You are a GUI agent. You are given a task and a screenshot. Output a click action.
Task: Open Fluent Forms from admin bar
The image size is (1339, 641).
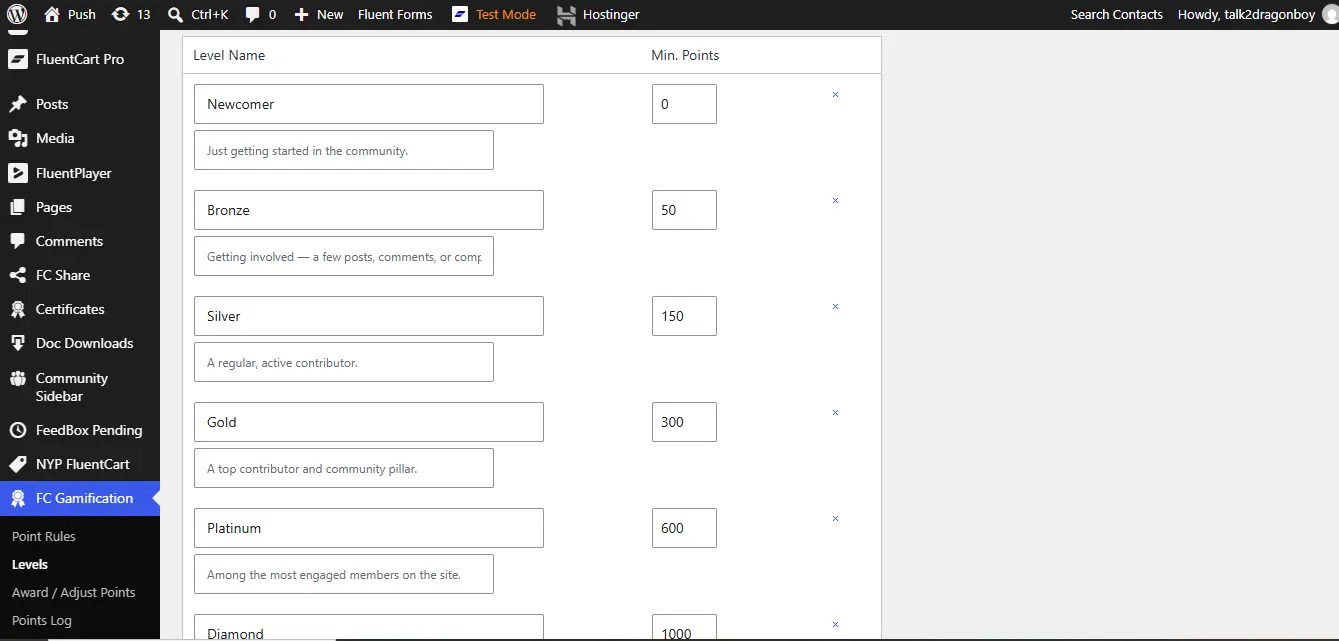(395, 14)
